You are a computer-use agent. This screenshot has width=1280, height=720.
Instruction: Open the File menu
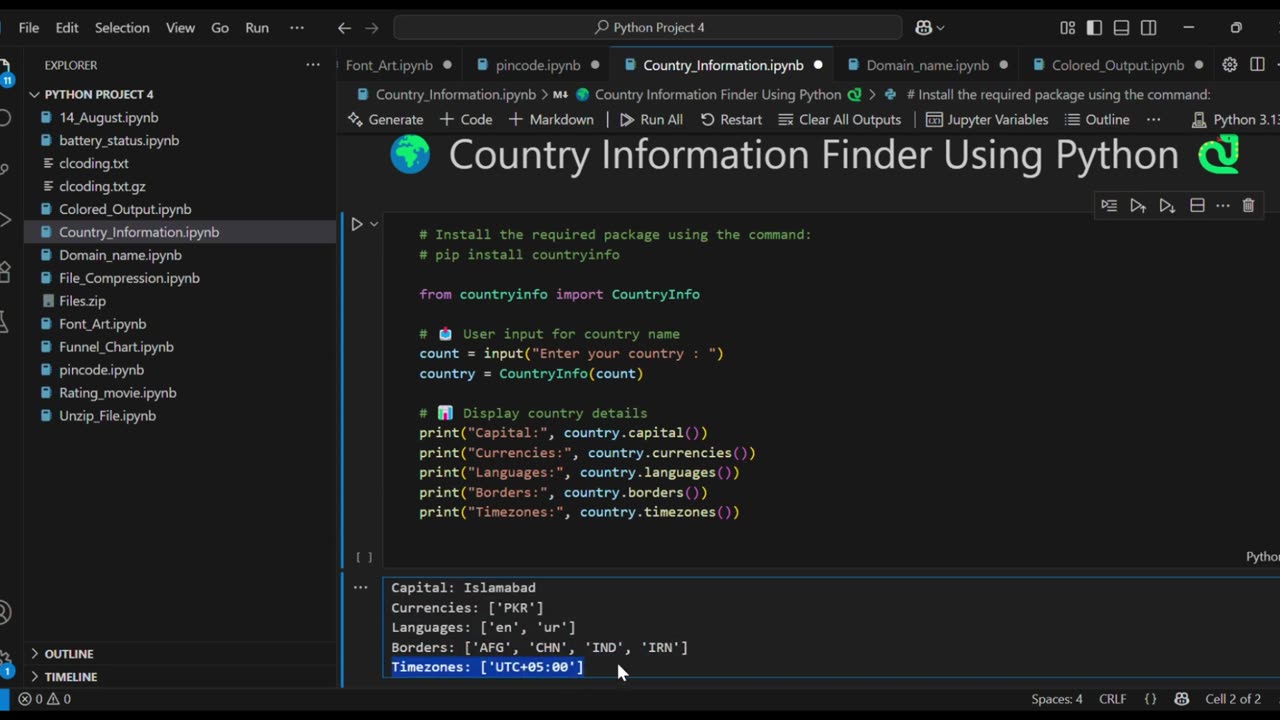(29, 28)
